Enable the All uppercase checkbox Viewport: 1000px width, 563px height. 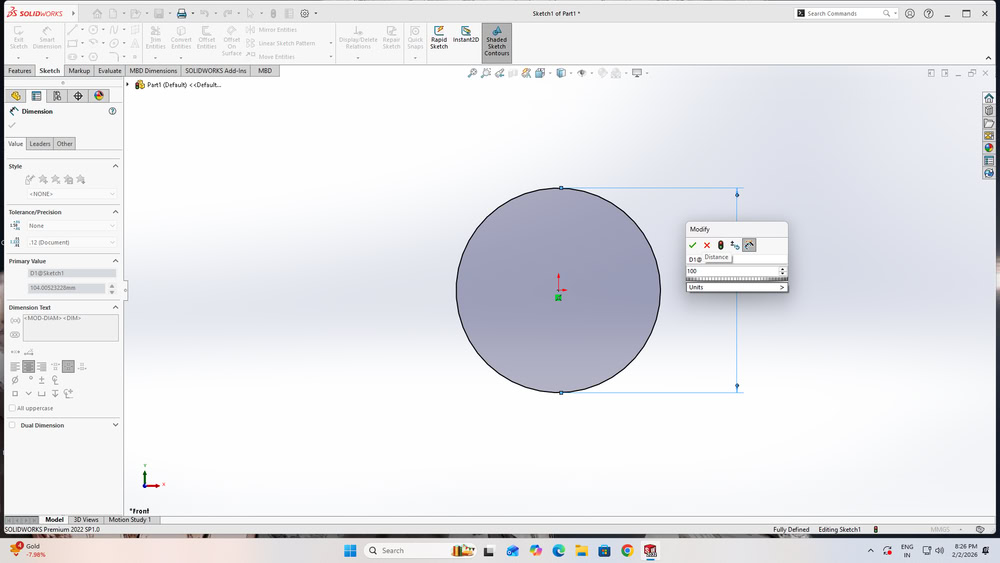[12, 408]
